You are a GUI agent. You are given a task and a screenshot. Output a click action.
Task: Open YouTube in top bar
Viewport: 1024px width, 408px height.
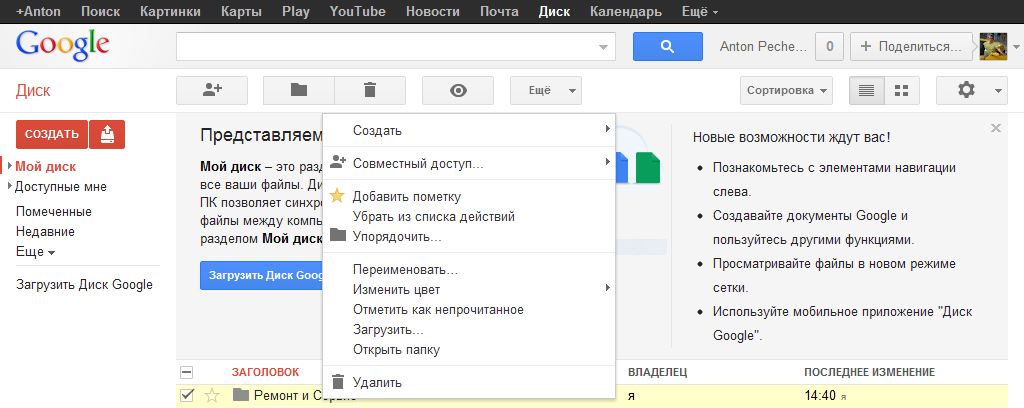[357, 12]
